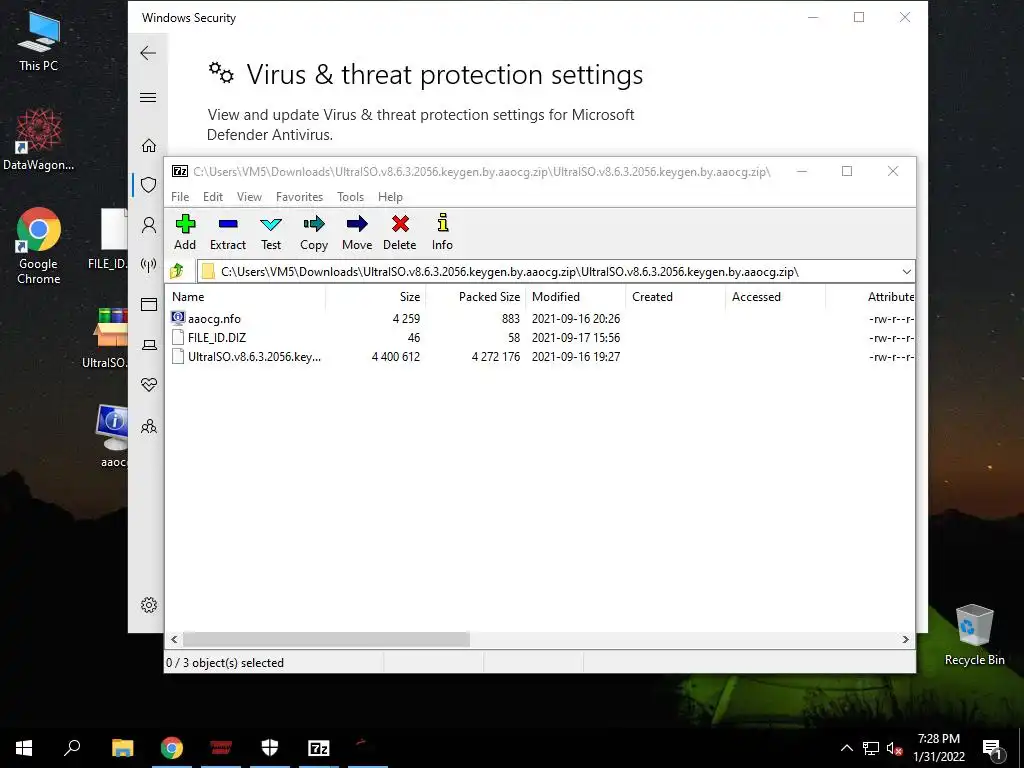
Task: Select the Copy toolbar icon
Action: tap(313, 232)
